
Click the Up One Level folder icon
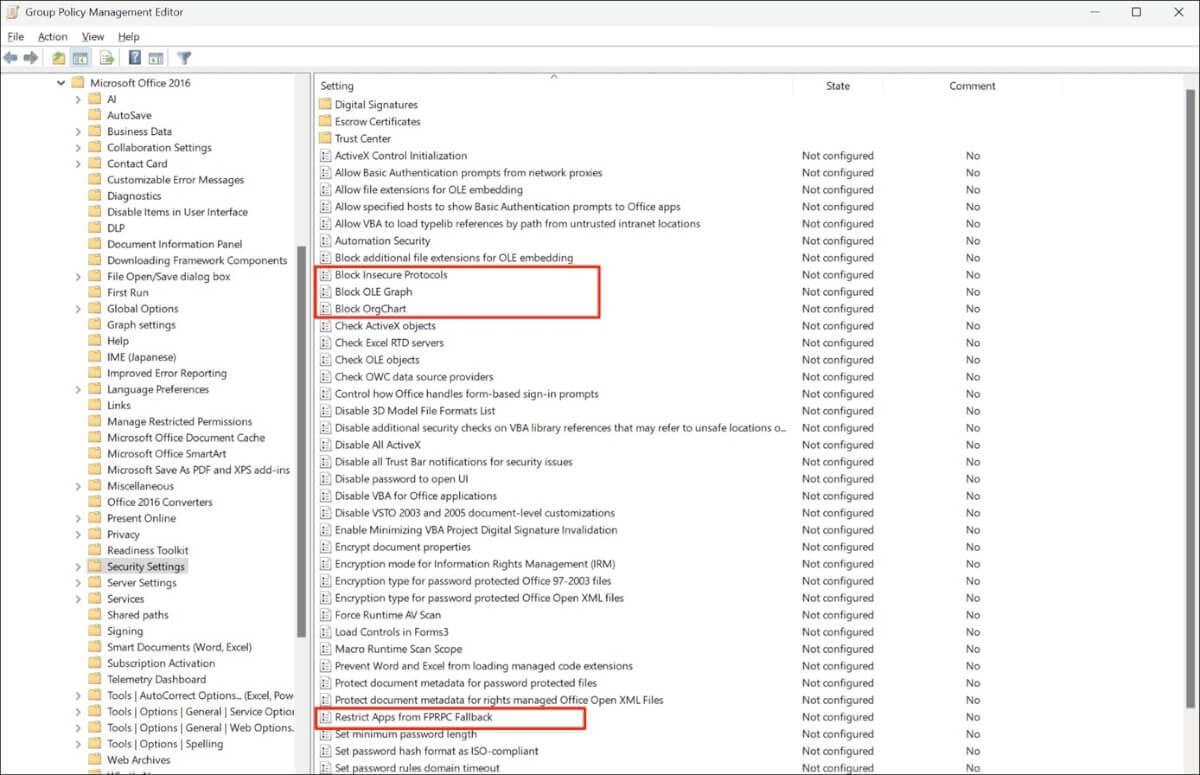pyautogui.click(x=59, y=58)
